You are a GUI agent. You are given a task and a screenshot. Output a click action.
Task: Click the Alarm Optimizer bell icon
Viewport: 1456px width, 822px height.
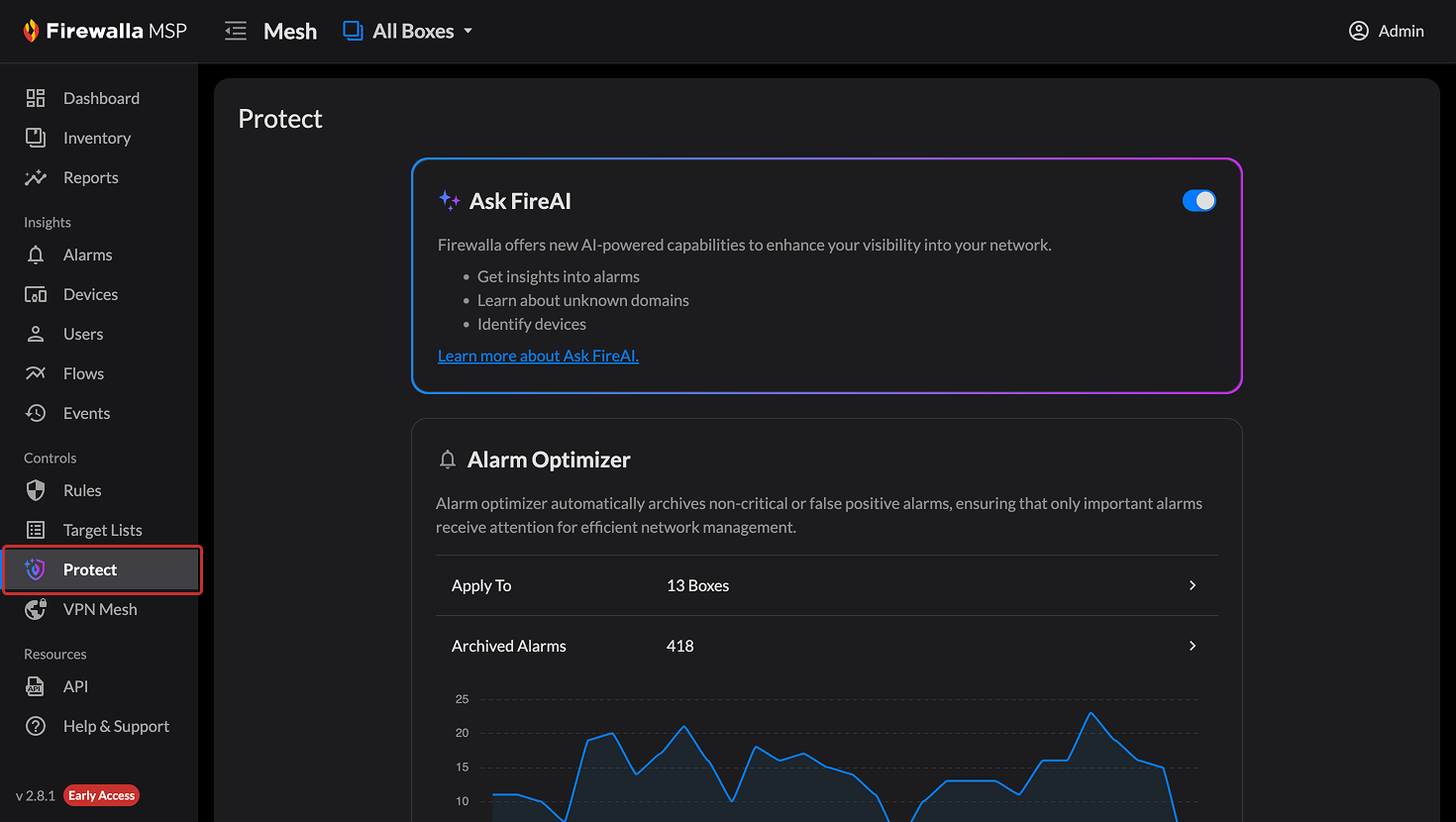click(448, 460)
